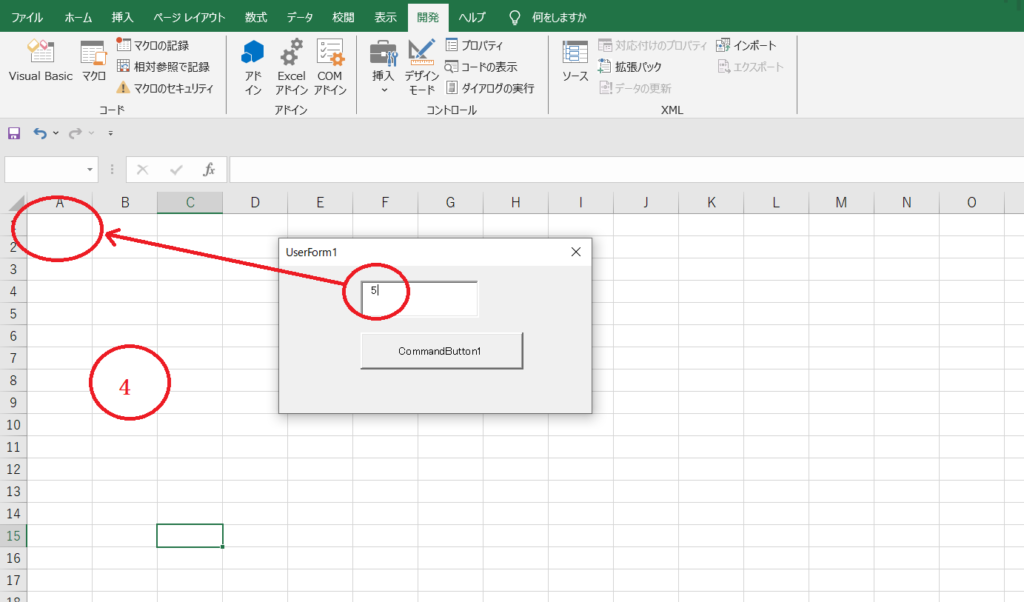Open the ファイル tab
The image size is (1024, 602).
pyautogui.click(x=27, y=17)
